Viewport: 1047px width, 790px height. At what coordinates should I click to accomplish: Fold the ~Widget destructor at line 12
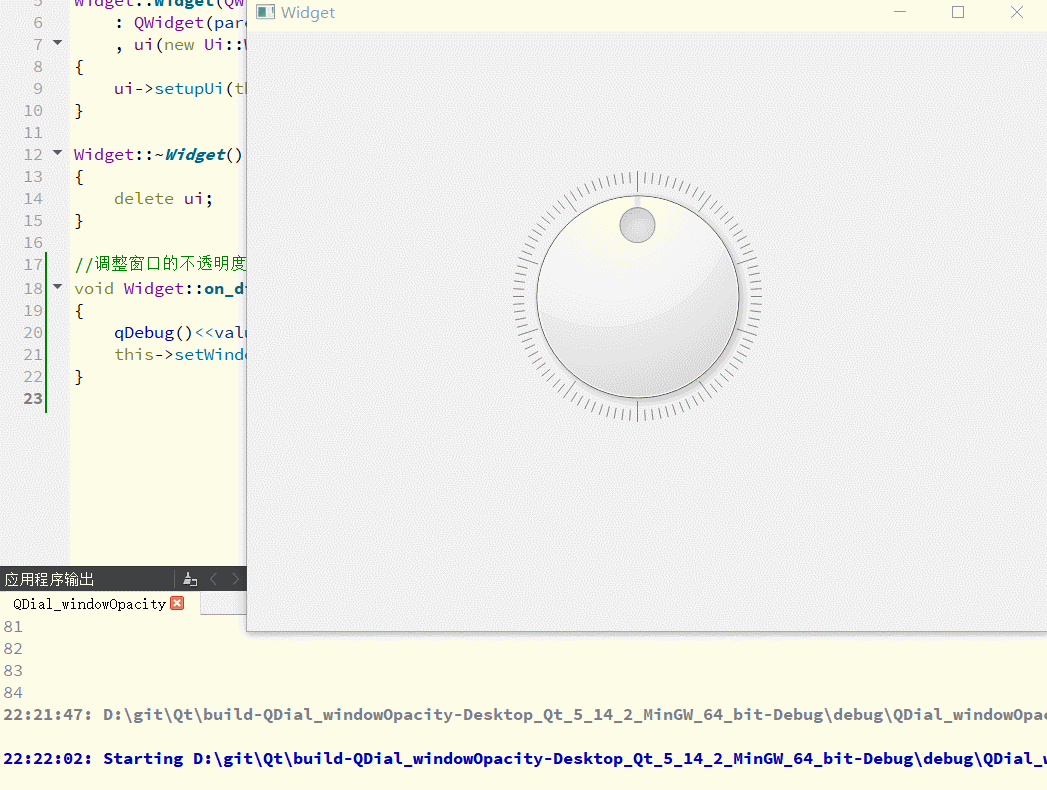click(x=57, y=154)
